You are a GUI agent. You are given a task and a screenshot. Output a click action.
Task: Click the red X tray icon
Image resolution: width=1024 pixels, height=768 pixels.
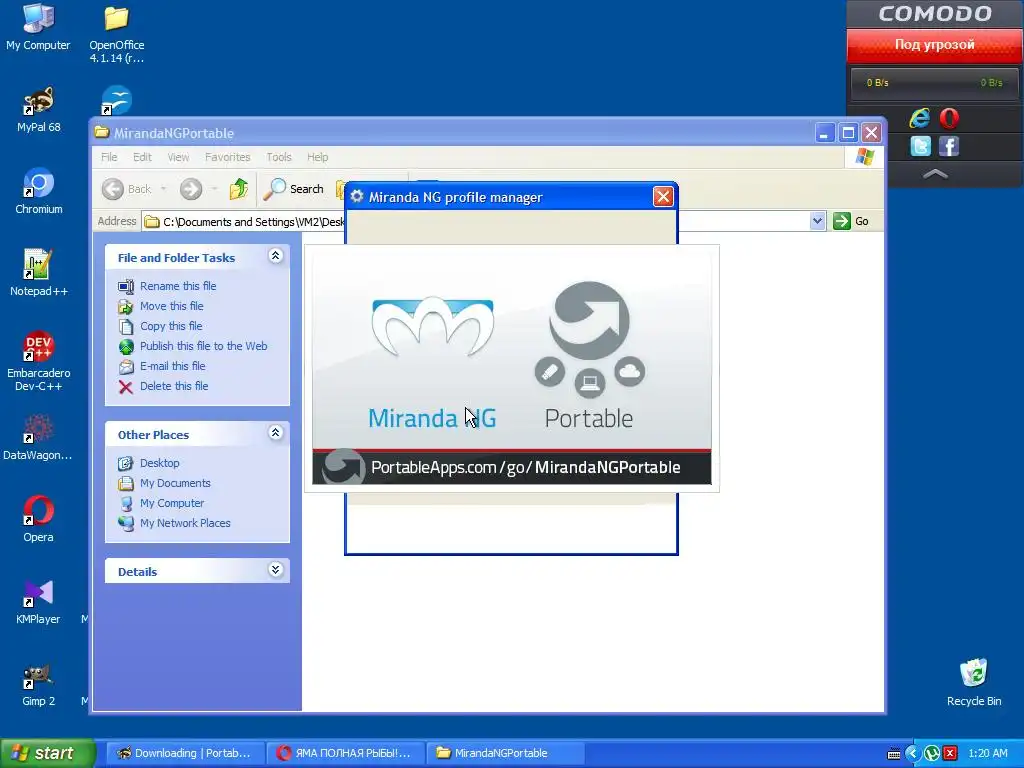pos(950,754)
